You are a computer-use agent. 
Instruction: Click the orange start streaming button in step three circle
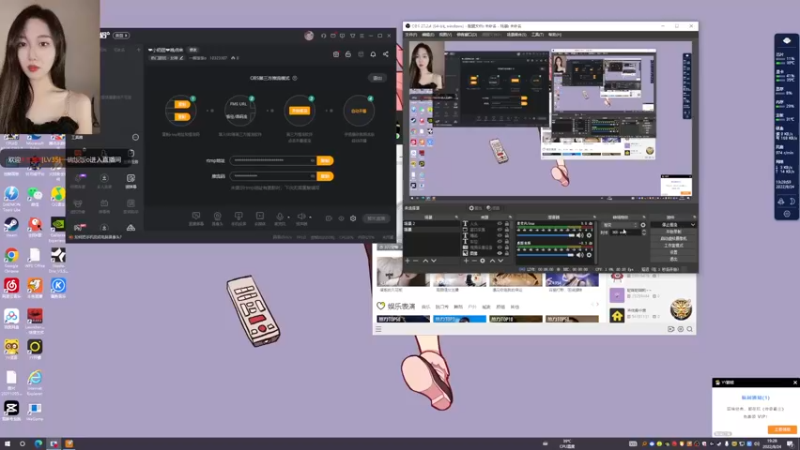tap(299, 111)
